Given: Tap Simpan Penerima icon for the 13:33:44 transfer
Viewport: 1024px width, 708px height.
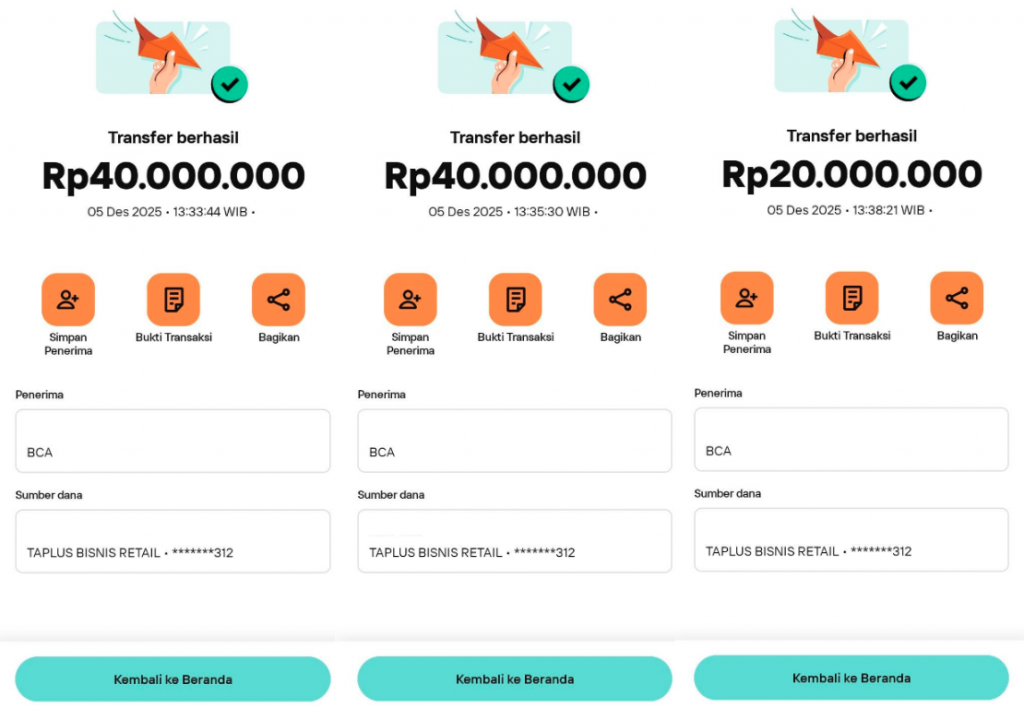Looking at the screenshot, I should click(68, 299).
